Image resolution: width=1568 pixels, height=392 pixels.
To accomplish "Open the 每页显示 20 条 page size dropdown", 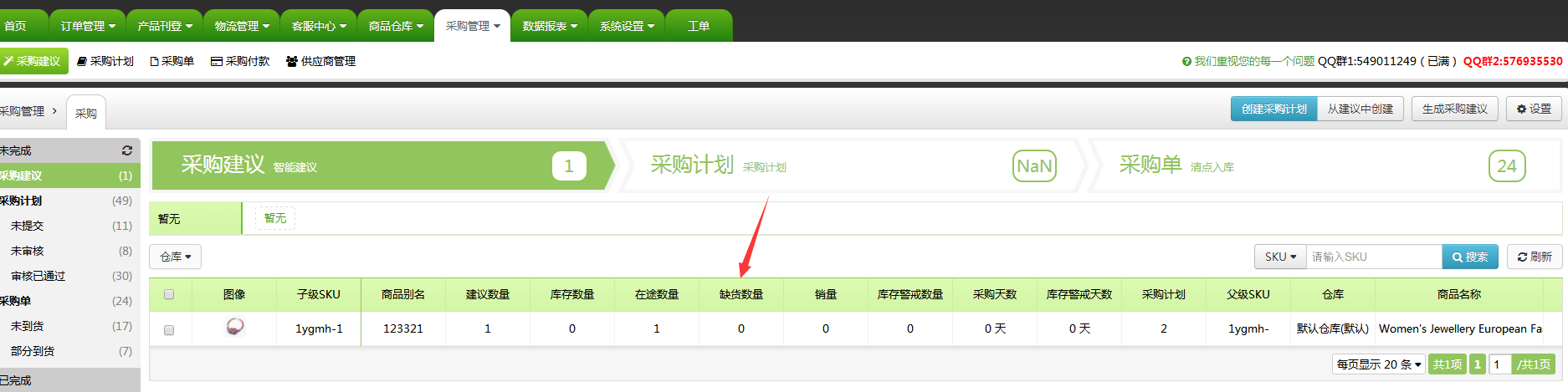I will coord(1378,364).
